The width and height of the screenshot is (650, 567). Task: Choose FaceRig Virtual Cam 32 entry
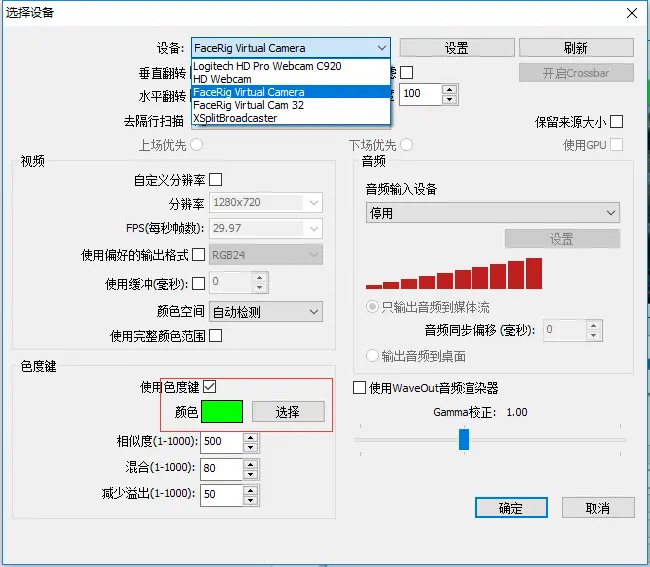(x=291, y=105)
